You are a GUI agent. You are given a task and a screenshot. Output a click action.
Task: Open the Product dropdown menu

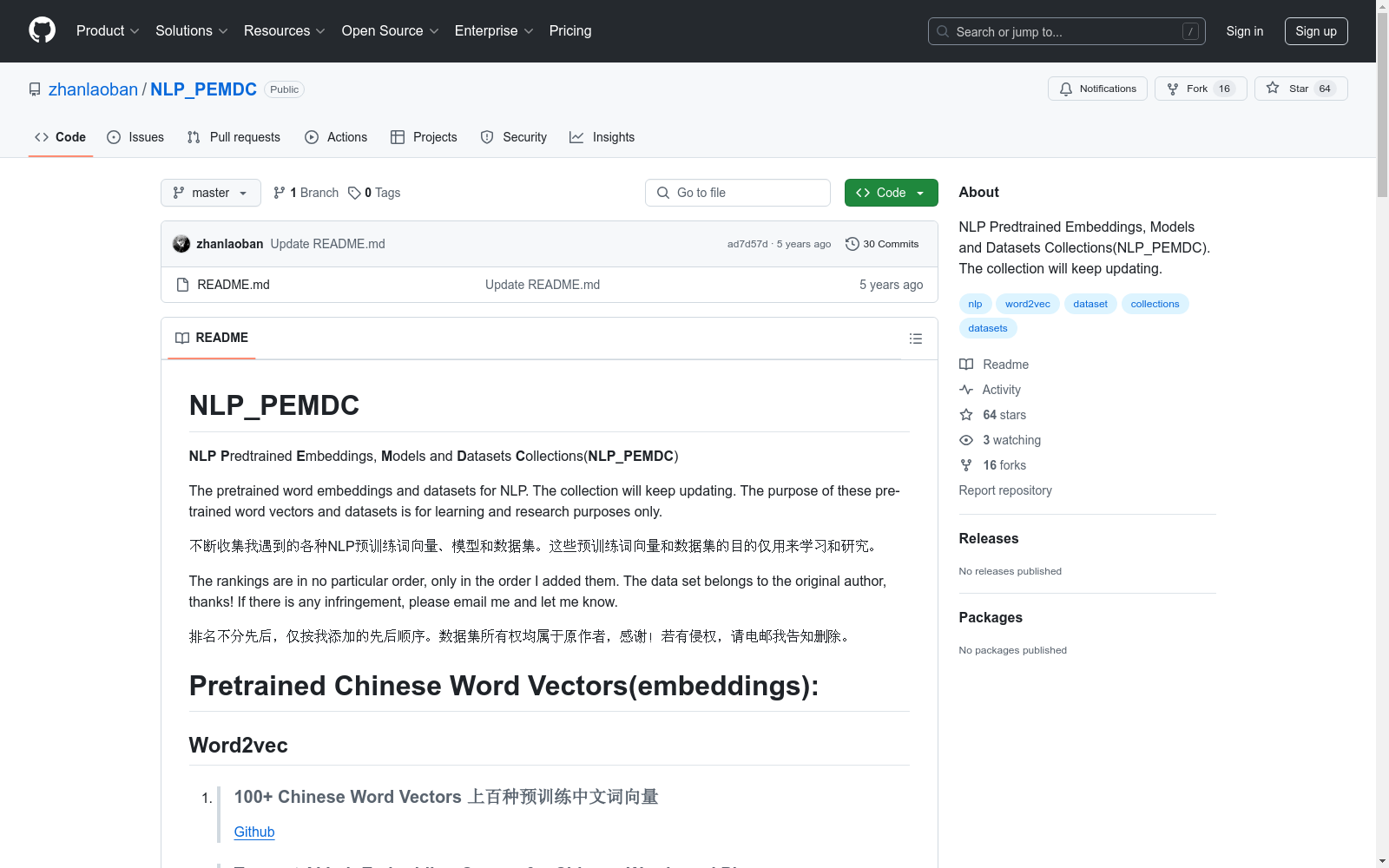[x=108, y=30]
